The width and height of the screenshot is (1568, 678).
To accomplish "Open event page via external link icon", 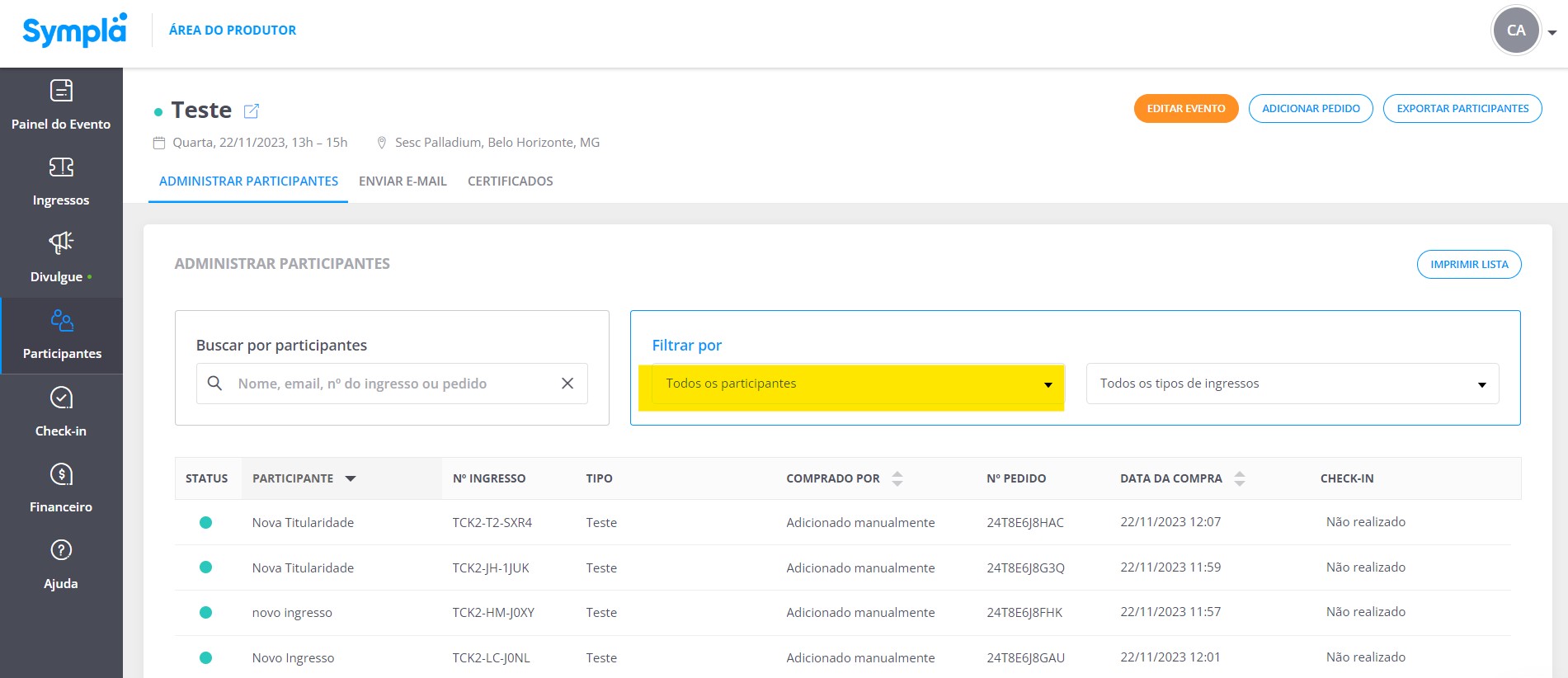I will (252, 111).
